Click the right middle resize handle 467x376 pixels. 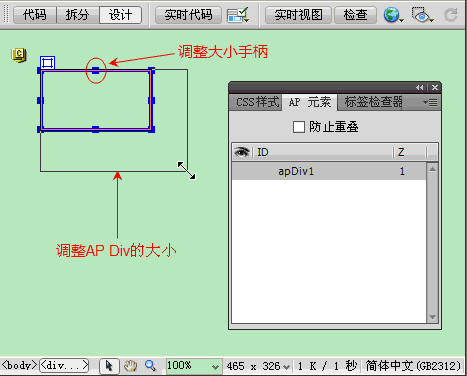pos(152,100)
